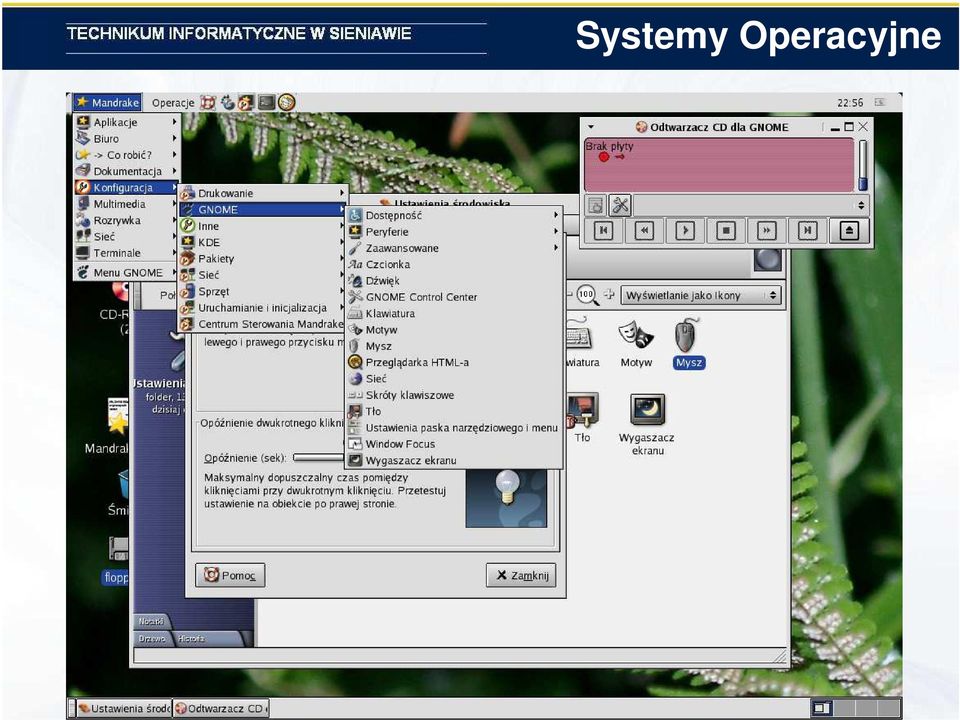The image size is (960, 720).
Task: Expand the Aplikacje submenu
Action: (127, 122)
